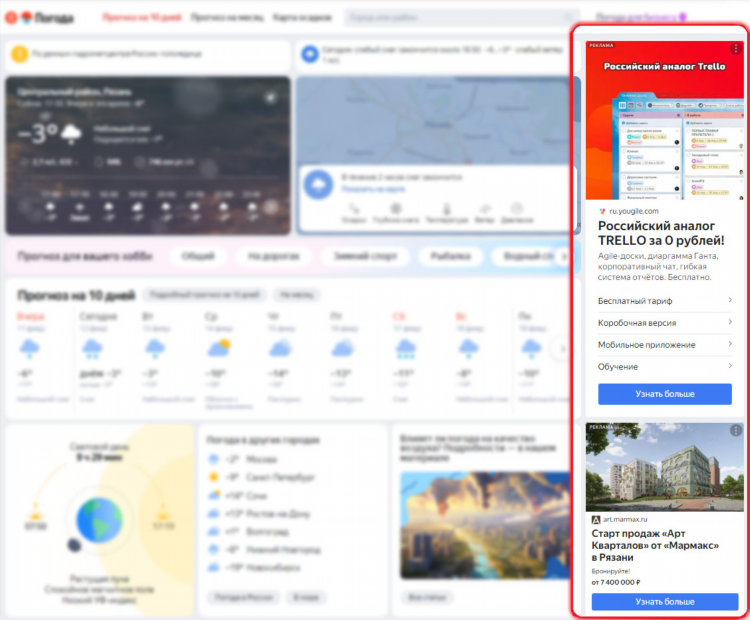Click the blue snow cloud icon in map card

pyautogui.click(x=318, y=184)
